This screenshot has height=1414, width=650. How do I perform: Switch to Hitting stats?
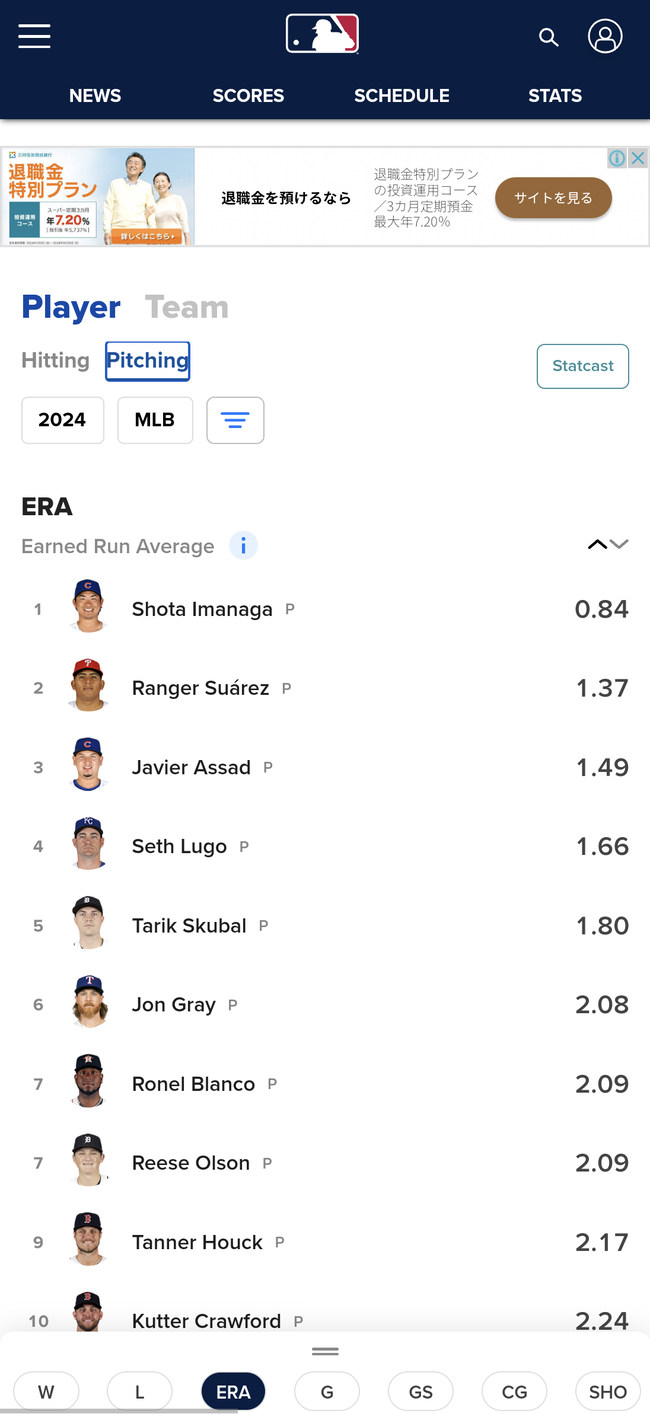(x=55, y=360)
